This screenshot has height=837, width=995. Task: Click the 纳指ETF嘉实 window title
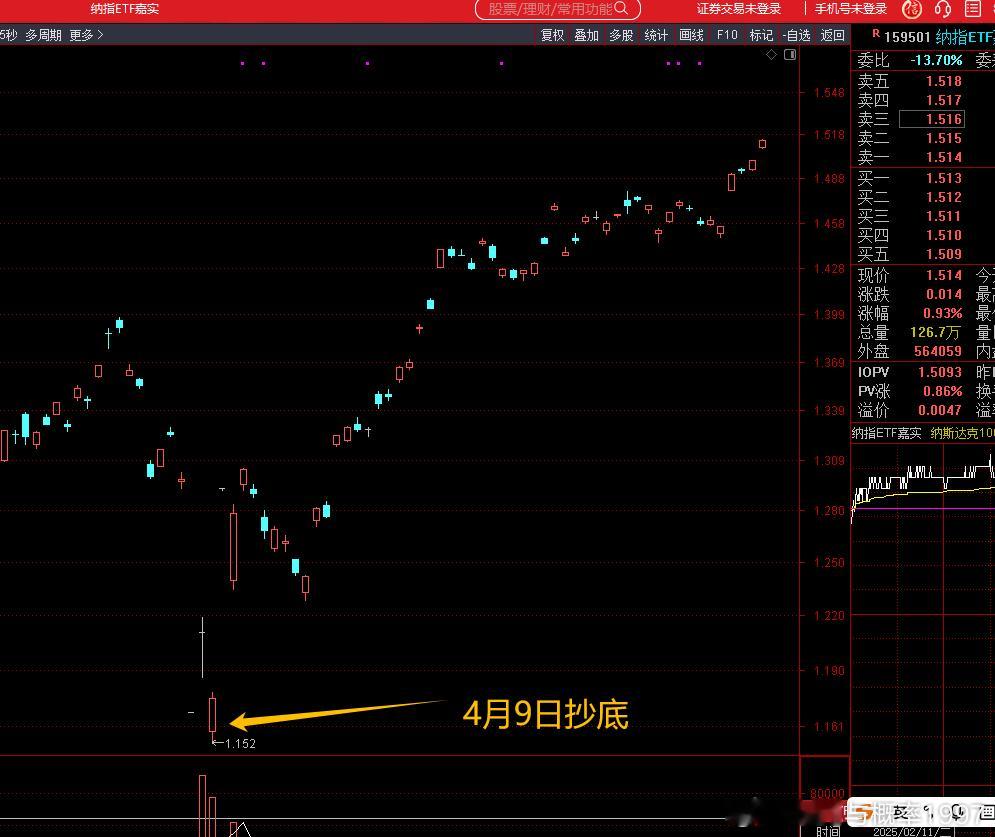click(x=124, y=9)
